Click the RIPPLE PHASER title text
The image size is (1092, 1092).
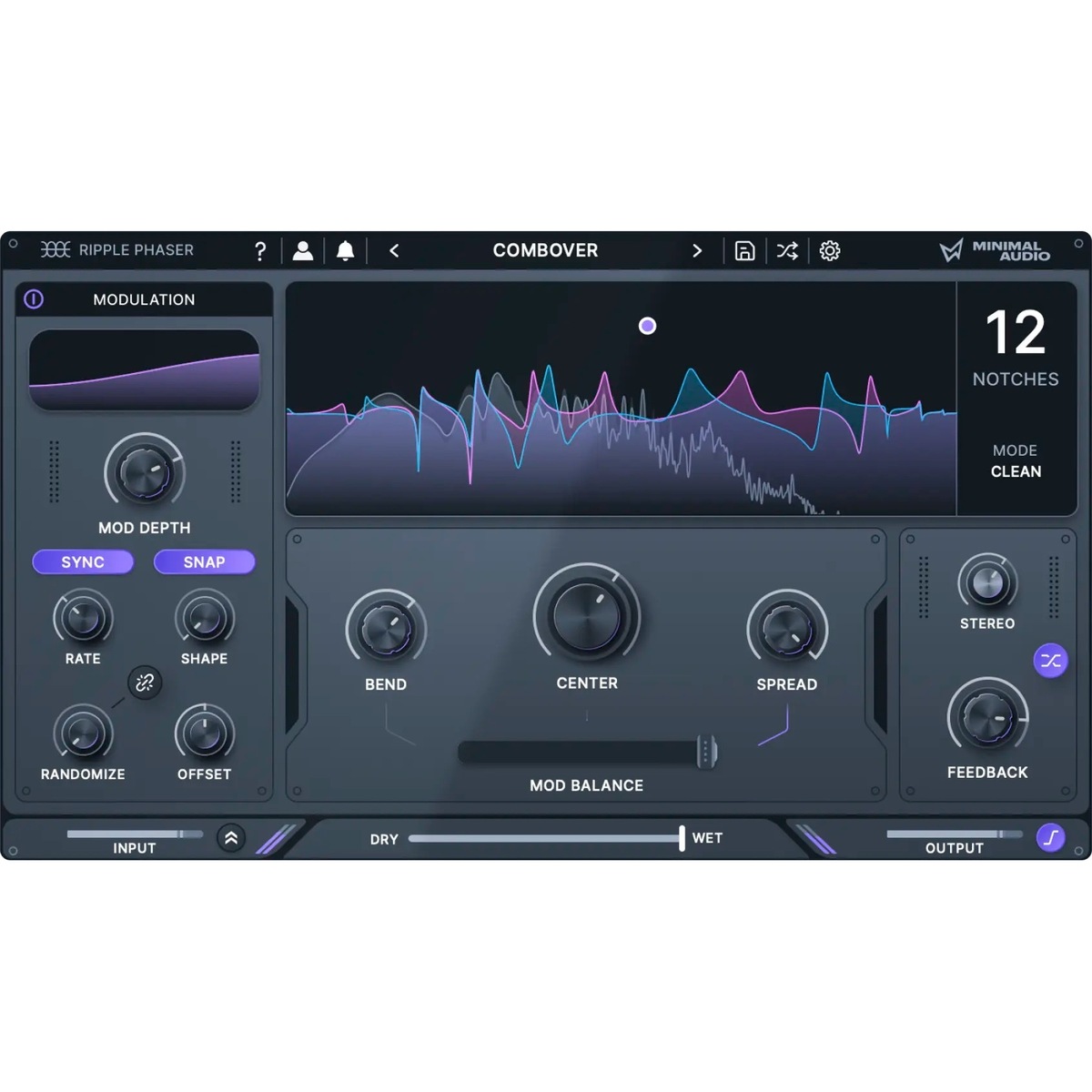[x=136, y=250]
